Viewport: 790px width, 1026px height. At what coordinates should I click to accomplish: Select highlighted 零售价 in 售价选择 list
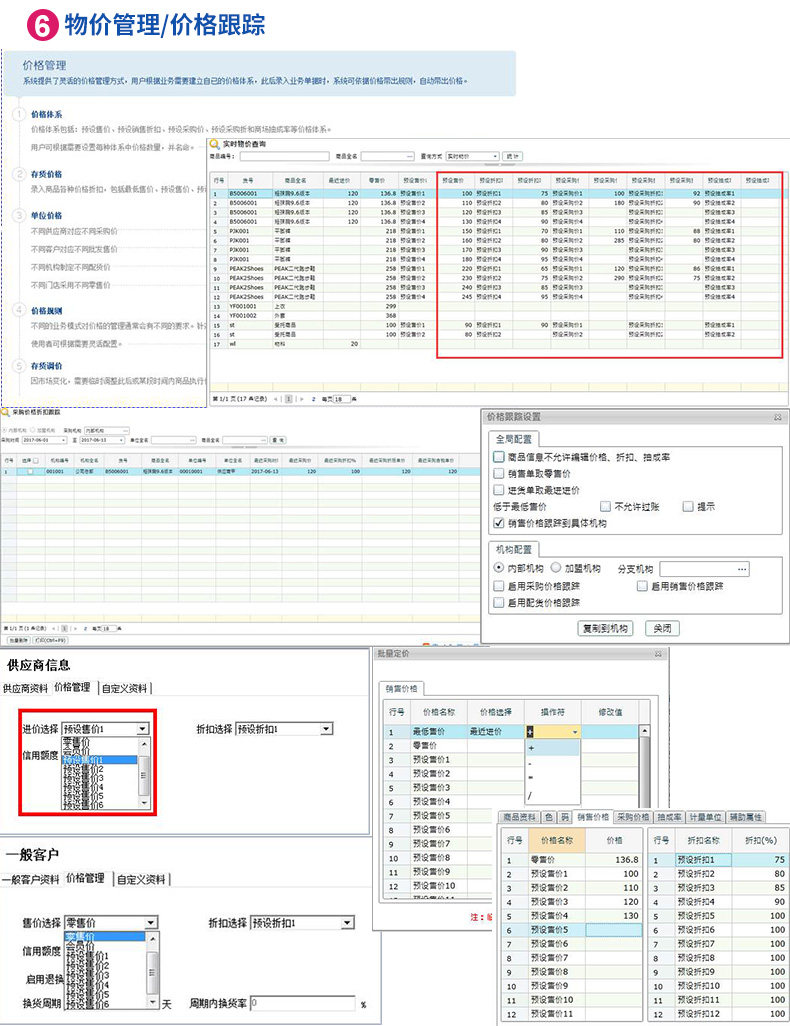(105, 936)
